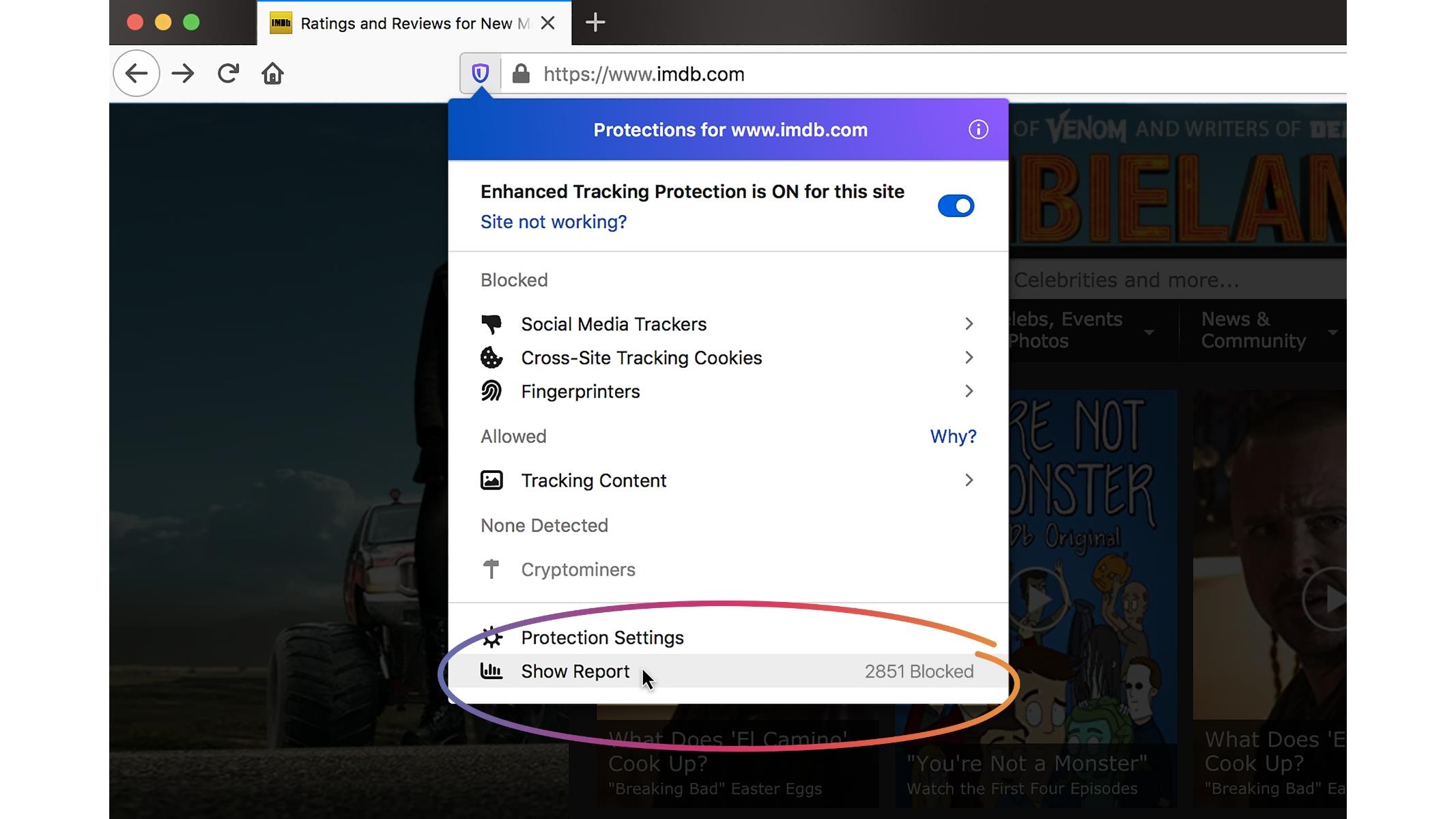Image resolution: width=1456 pixels, height=819 pixels.
Task: Click the Firefox shield icon in address bar
Action: 481,73
